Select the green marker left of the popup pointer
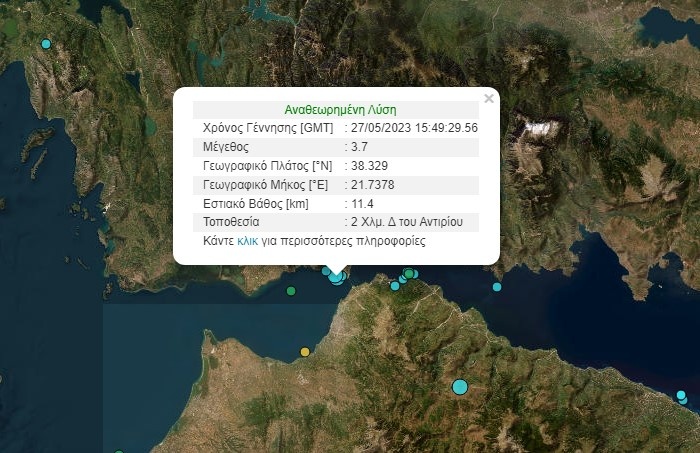Screen dimensions: 700x453 (291, 291)
